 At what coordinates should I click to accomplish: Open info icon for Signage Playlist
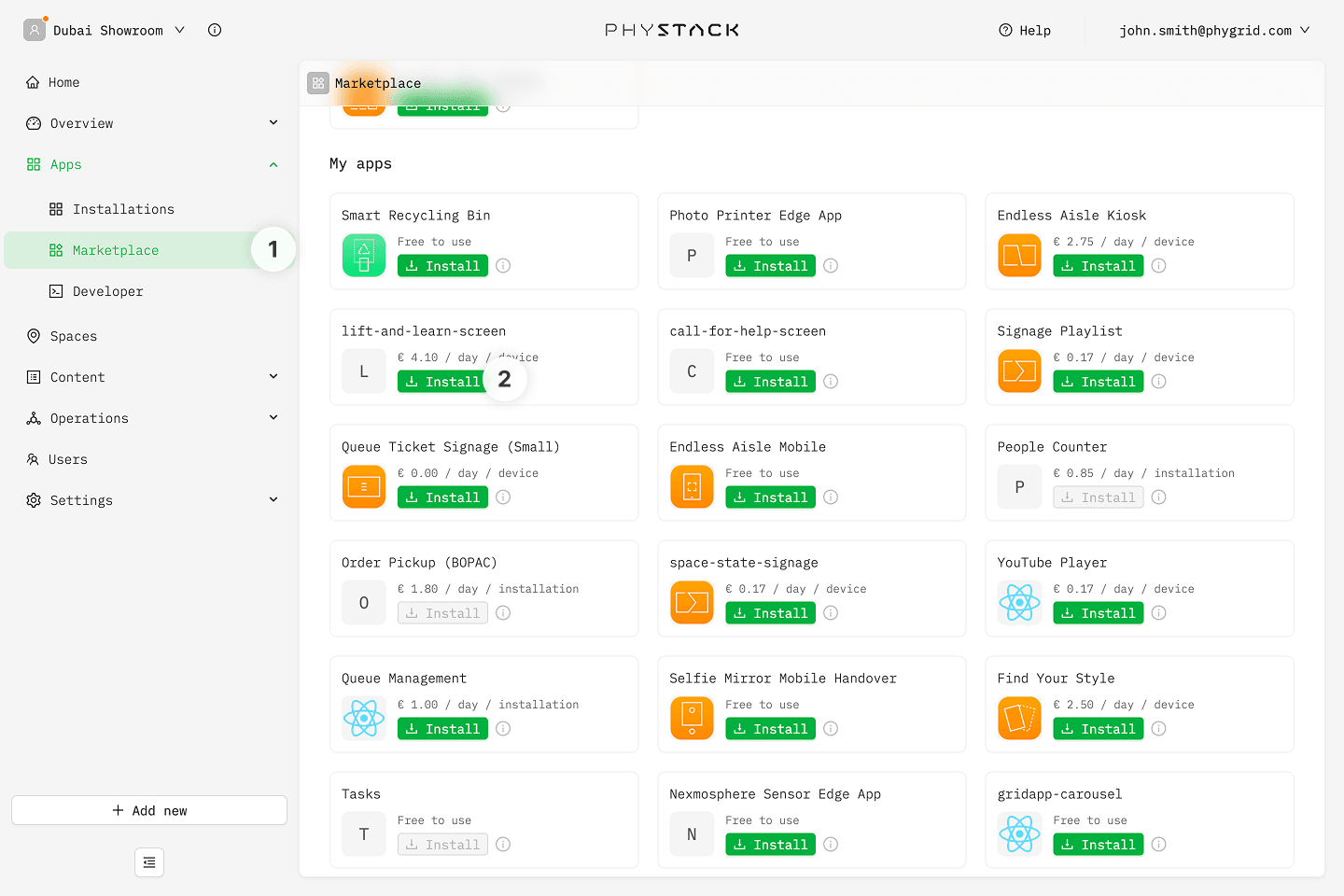[1158, 382]
